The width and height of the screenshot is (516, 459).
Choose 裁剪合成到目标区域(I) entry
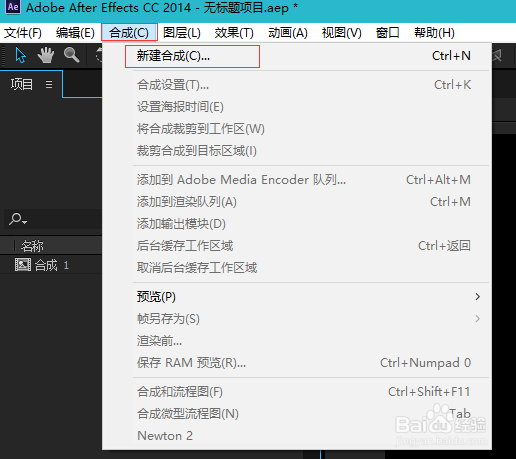(297, 151)
